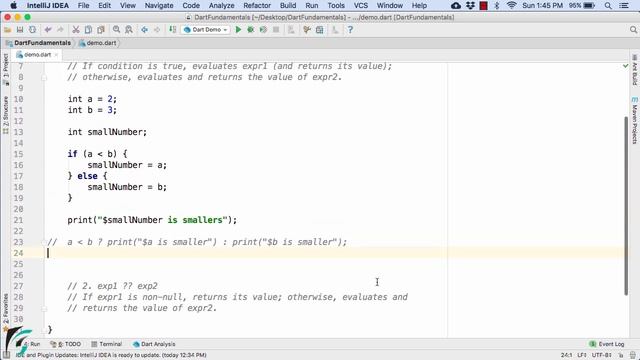
Task: Click the Run with Coverage icon
Action: [263, 30]
